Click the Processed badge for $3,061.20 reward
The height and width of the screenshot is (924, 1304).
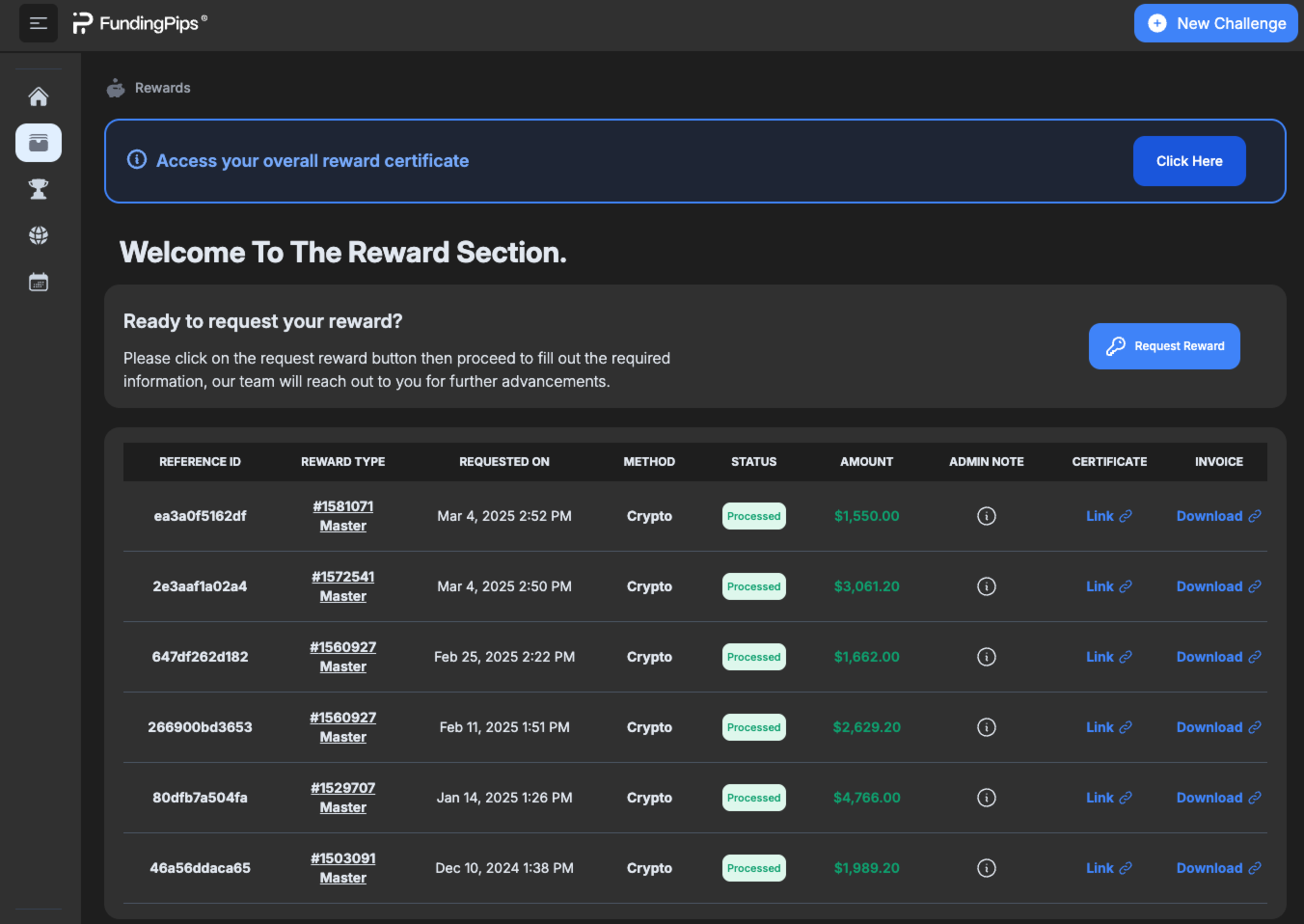click(754, 586)
